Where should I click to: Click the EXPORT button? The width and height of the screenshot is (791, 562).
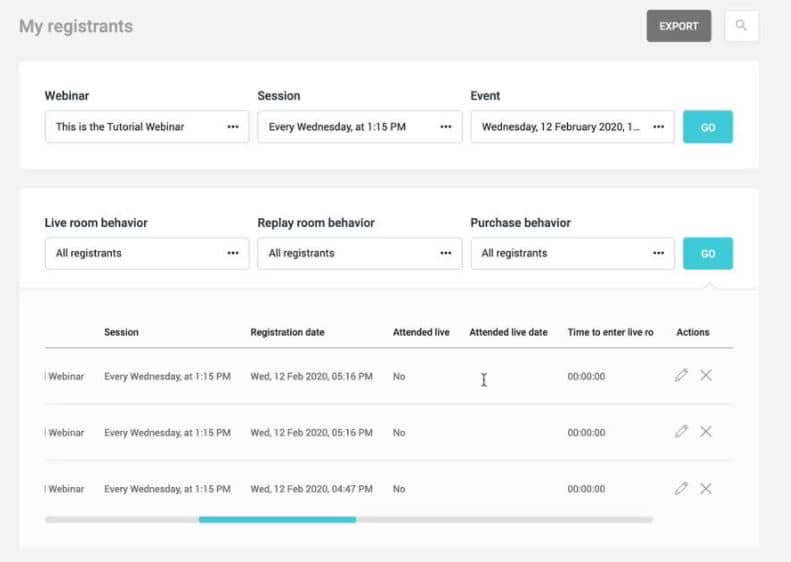(679, 26)
